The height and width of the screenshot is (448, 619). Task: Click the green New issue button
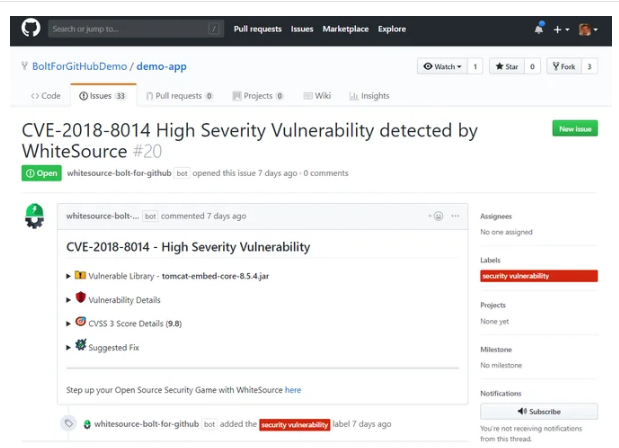pyautogui.click(x=575, y=129)
